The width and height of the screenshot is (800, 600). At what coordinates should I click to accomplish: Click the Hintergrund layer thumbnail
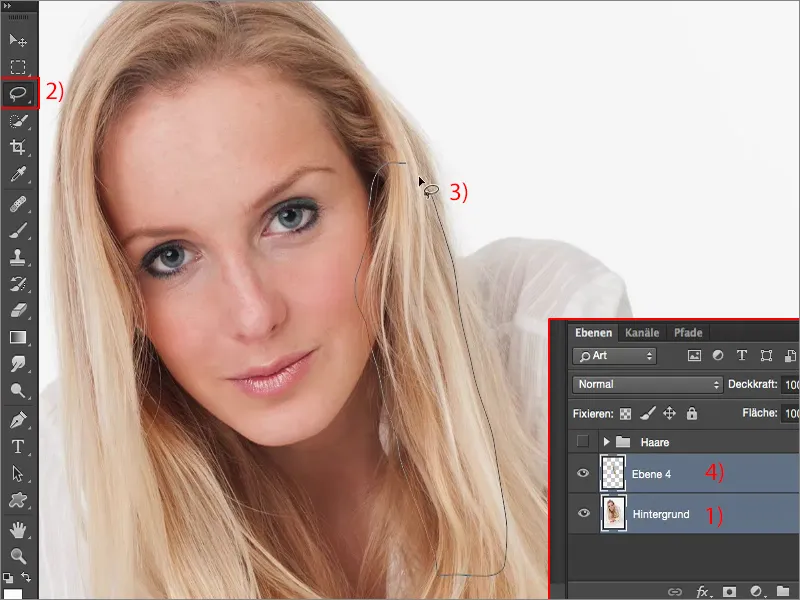613,513
